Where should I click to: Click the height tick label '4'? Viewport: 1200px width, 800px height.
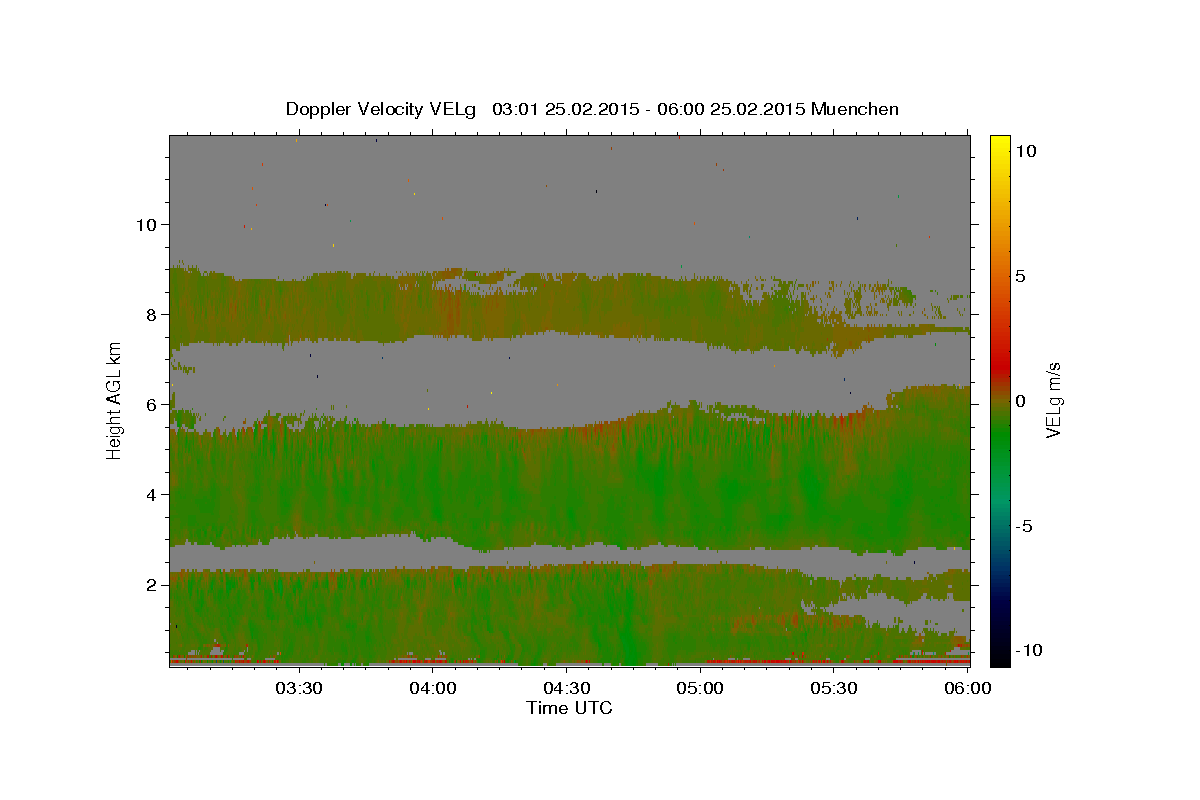[x=151, y=494]
